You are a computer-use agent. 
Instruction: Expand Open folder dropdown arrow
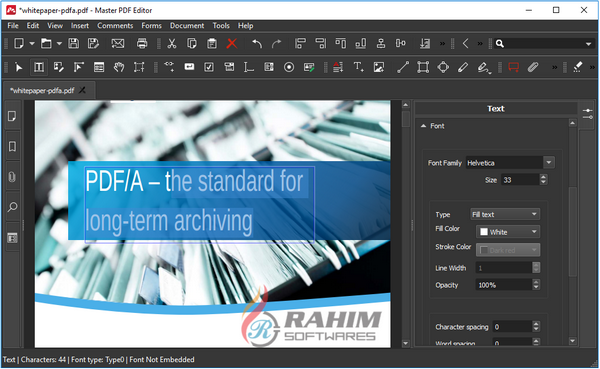(59, 44)
